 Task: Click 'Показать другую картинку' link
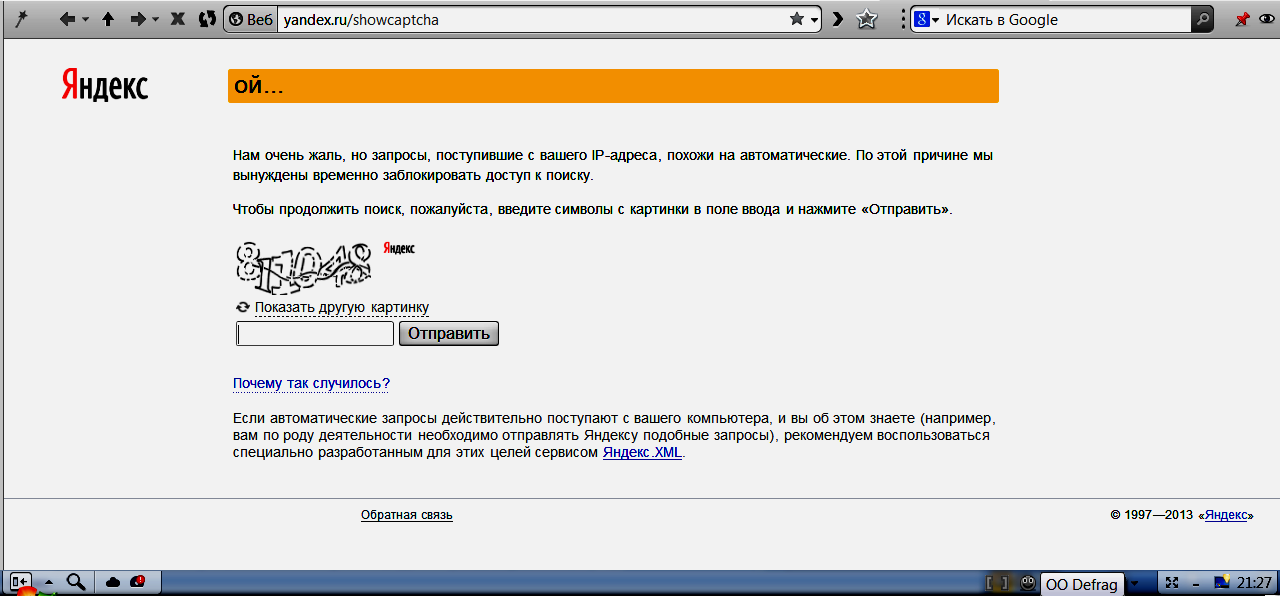click(x=342, y=308)
